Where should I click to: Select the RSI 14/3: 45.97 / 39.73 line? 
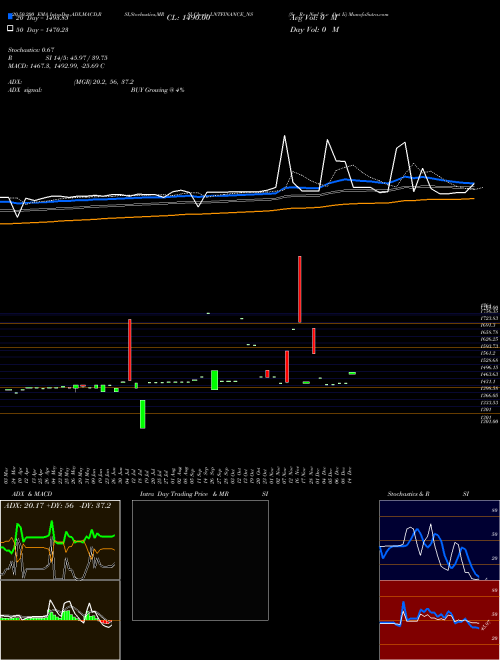tap(59, 58)
